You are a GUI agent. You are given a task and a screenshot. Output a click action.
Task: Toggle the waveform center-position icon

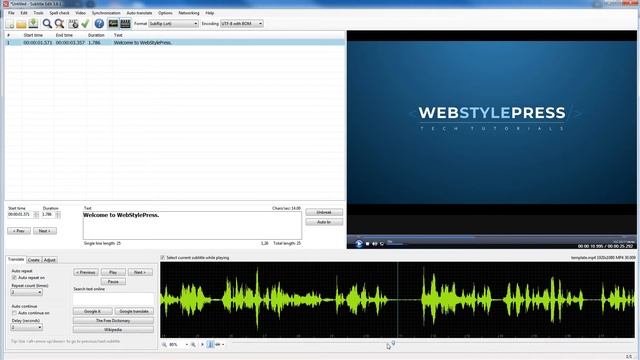210,345
